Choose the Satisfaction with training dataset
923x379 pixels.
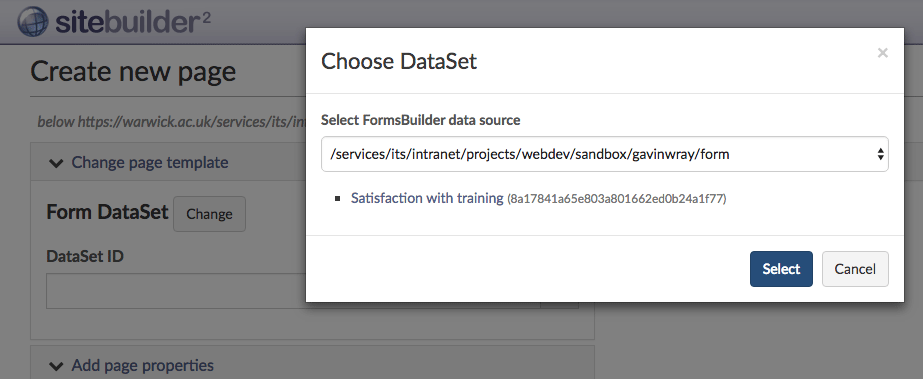[427, 198]
